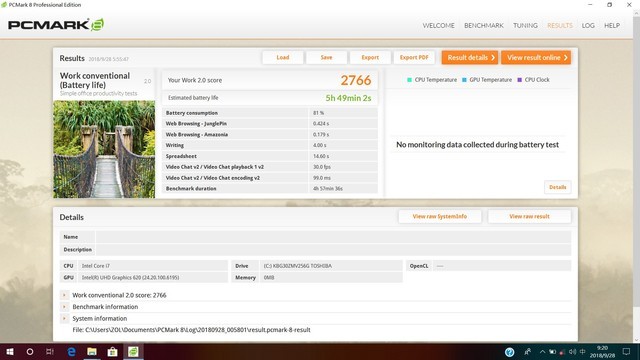Click the blue help tray icon
This screenshot has width=640, height=360.
pos(509,352)
